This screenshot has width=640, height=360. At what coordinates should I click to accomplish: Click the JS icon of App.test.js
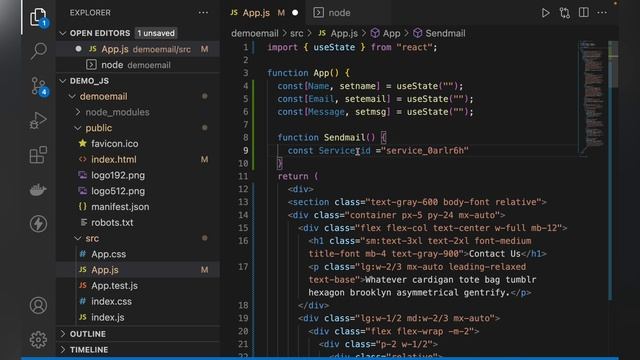click(83, 285)
